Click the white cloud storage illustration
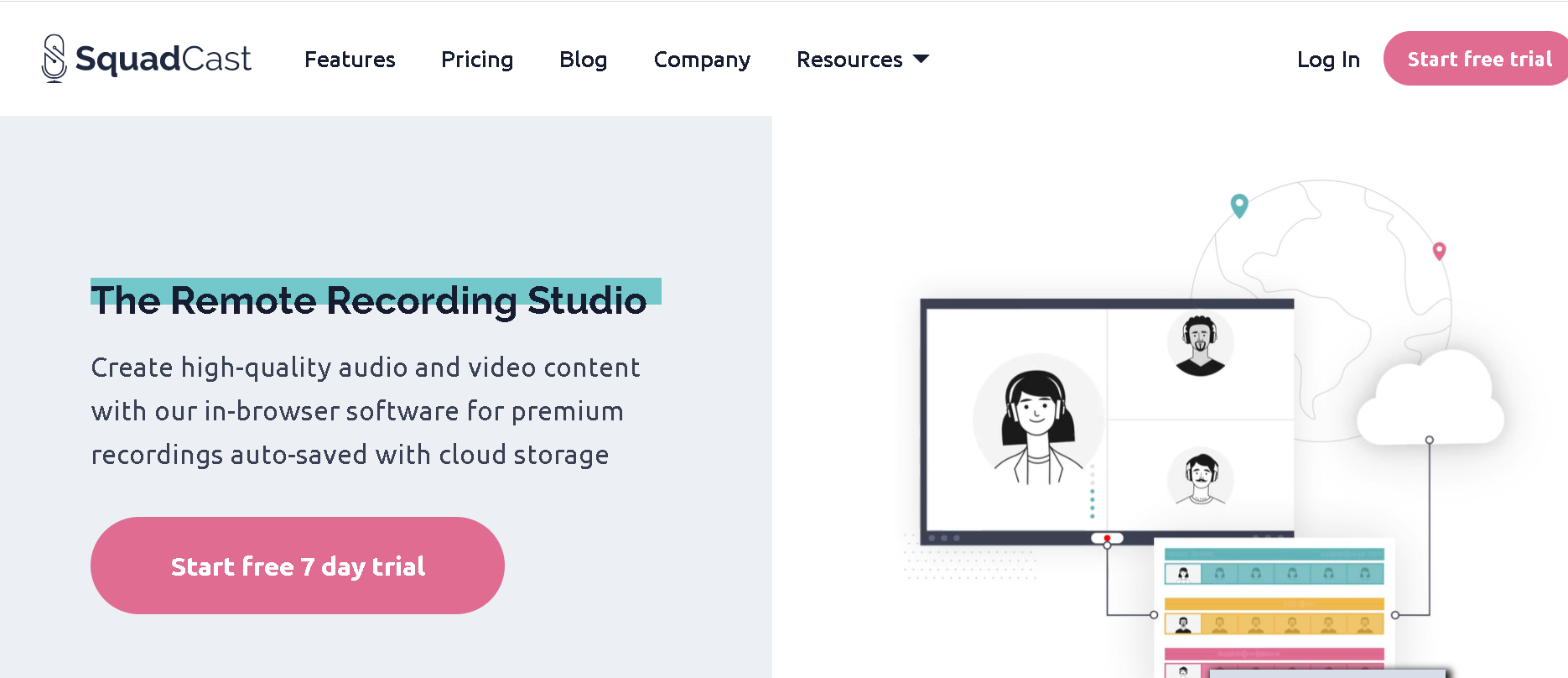Screen dimensions: 1568x678 pos(1430,398)
